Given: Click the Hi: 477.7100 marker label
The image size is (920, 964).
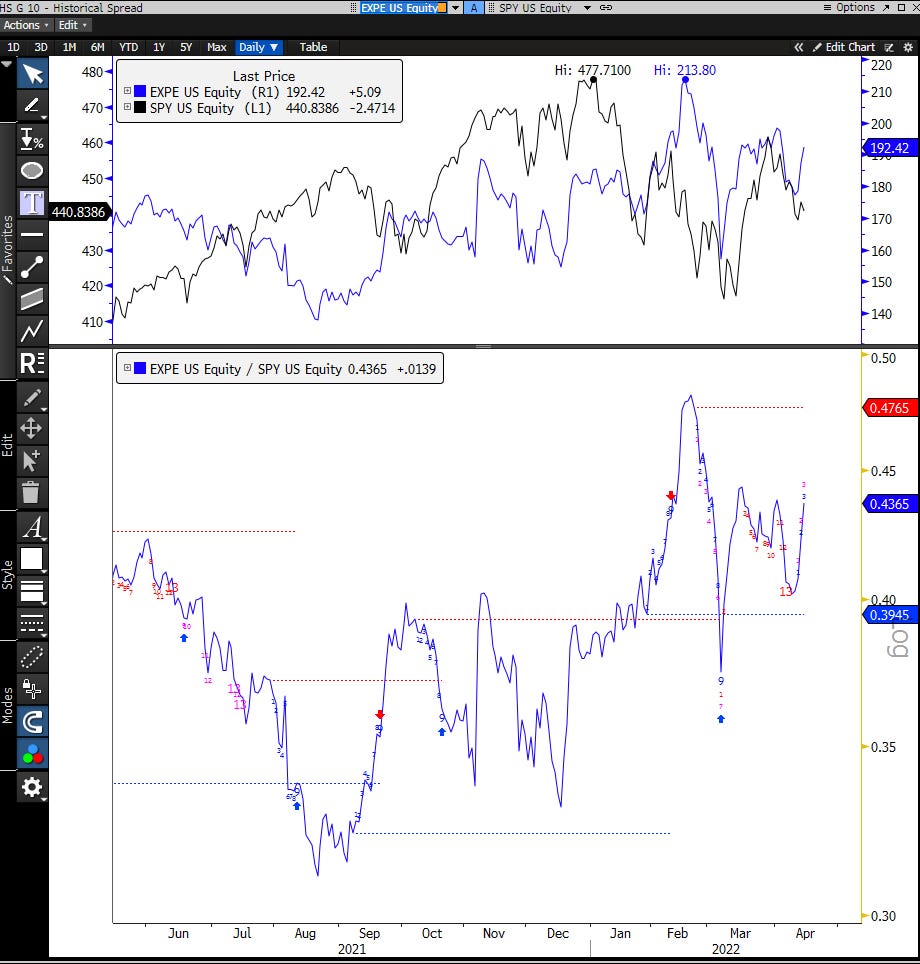Looking at the screenshot, I should click(592, 70).
